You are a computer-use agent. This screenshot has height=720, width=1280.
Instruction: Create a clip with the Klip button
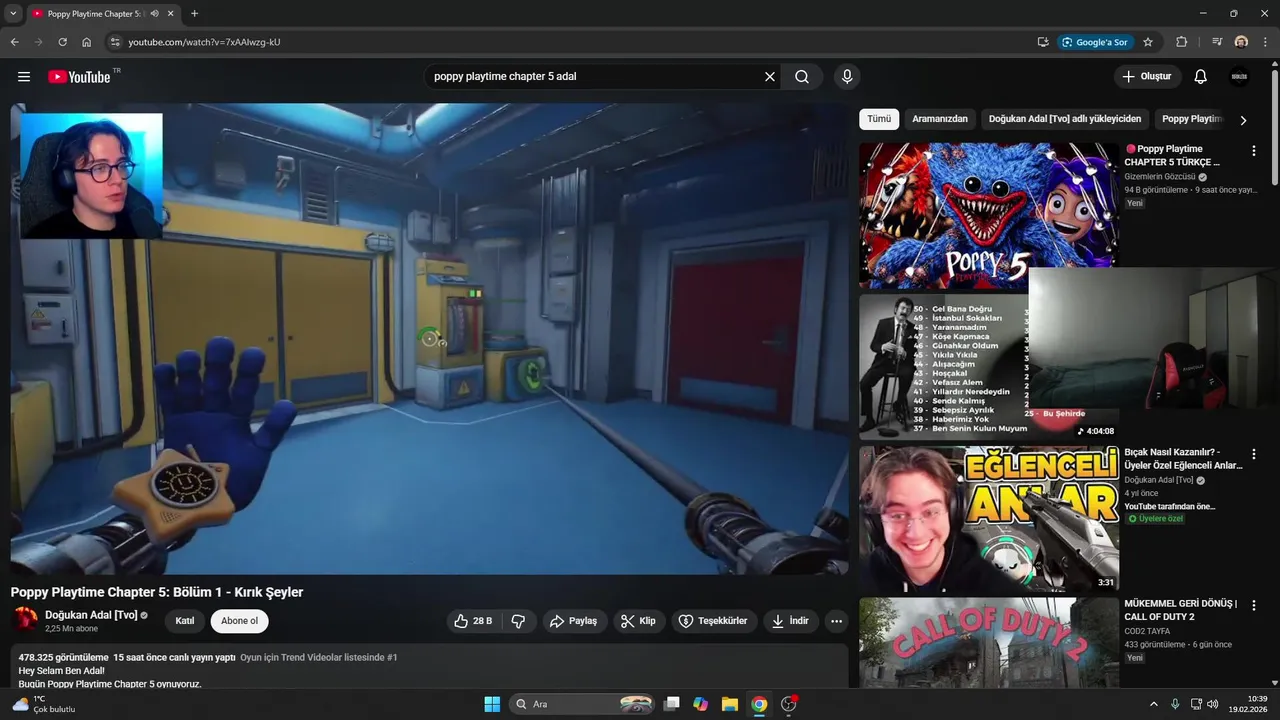(639, 621)
